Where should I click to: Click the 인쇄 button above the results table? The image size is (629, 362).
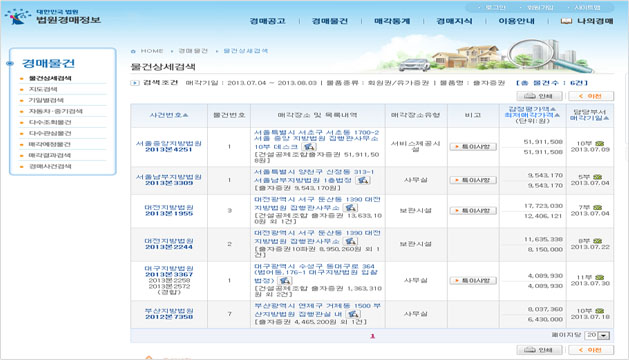point(539,96)
